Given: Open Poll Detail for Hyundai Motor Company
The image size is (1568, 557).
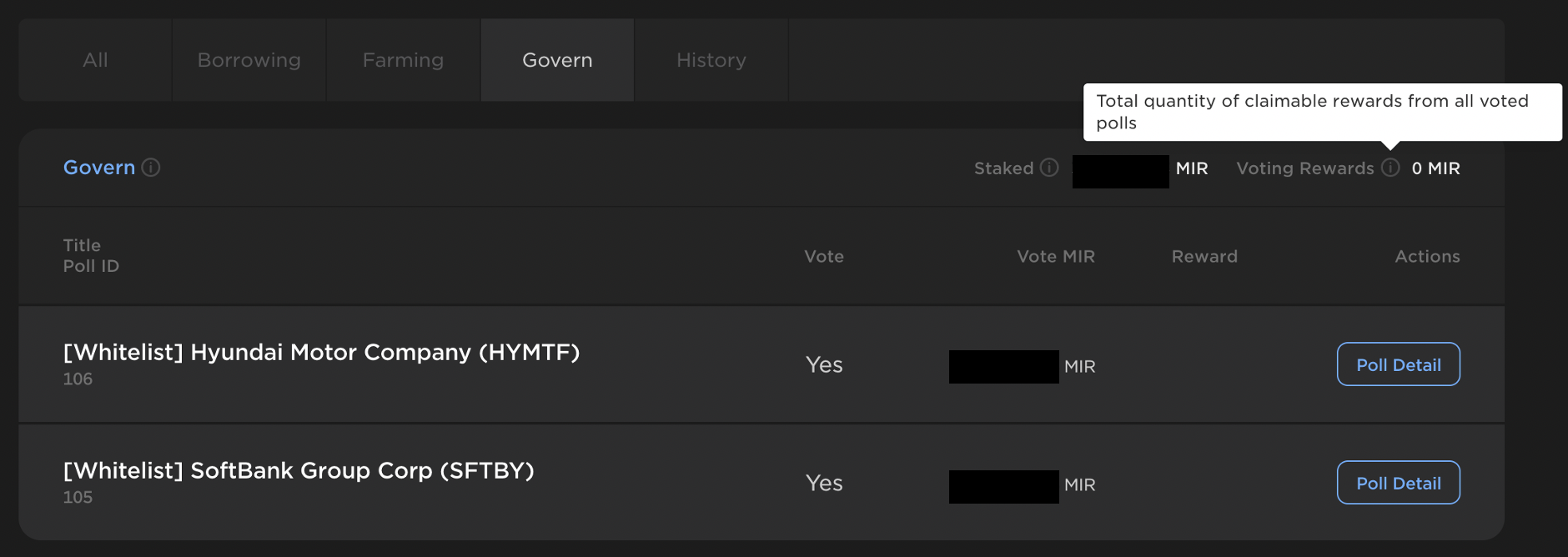Looking at the screenshot, I should 1398,364.
